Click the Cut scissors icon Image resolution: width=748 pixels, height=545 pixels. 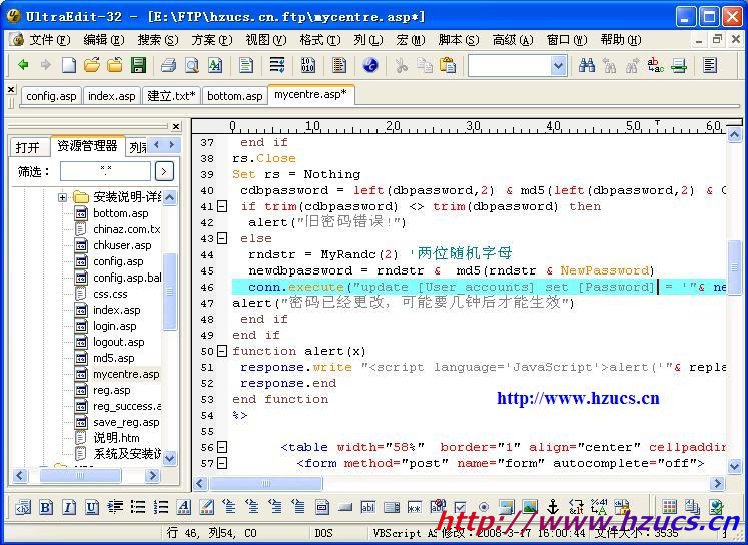click(x=401, y=65)
